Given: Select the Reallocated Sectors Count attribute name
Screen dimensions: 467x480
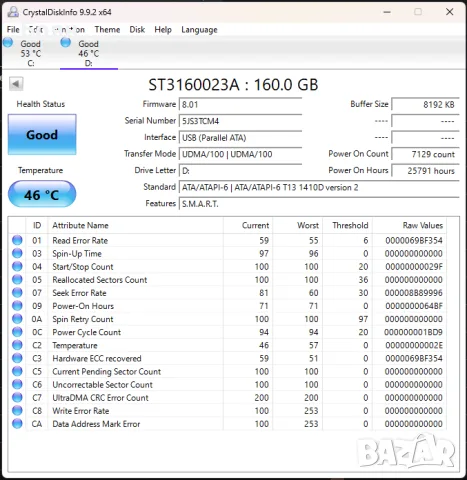Looking at the screenshot, I should [x=100, y=280].
